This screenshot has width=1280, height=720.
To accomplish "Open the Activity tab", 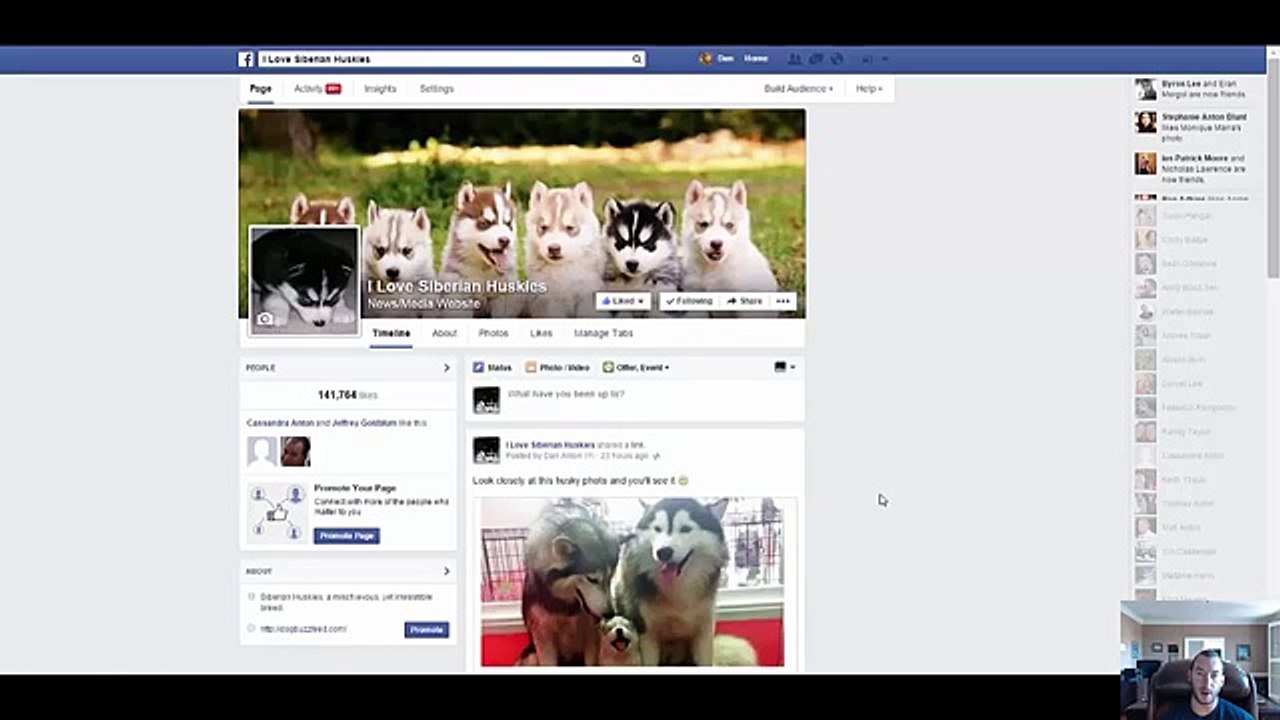I will 317,89.
